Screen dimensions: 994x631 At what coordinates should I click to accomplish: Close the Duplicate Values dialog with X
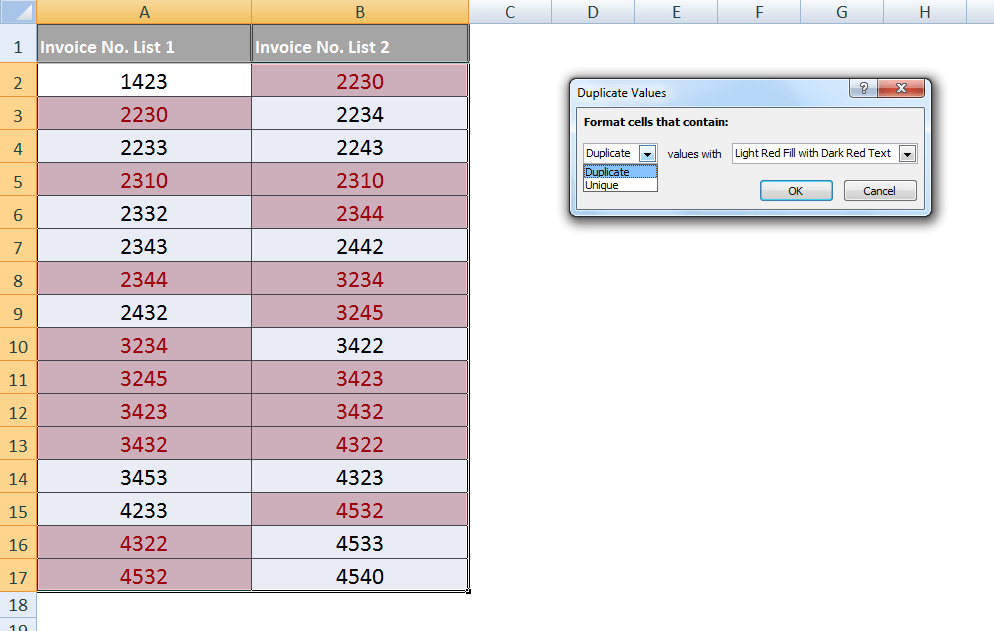(x=901, y=88)
